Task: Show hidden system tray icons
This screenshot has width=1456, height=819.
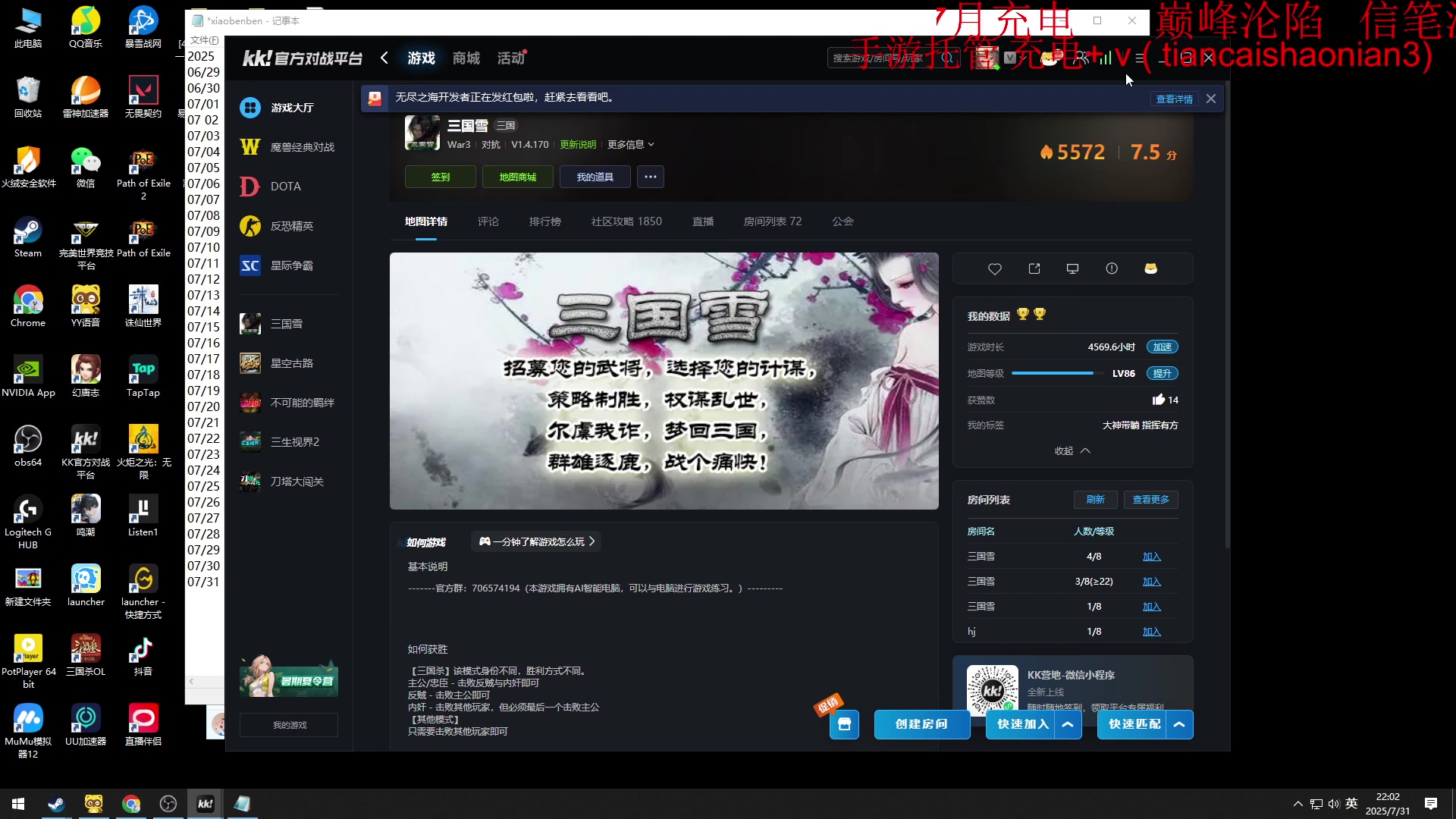Action: tap(1298, 804)
